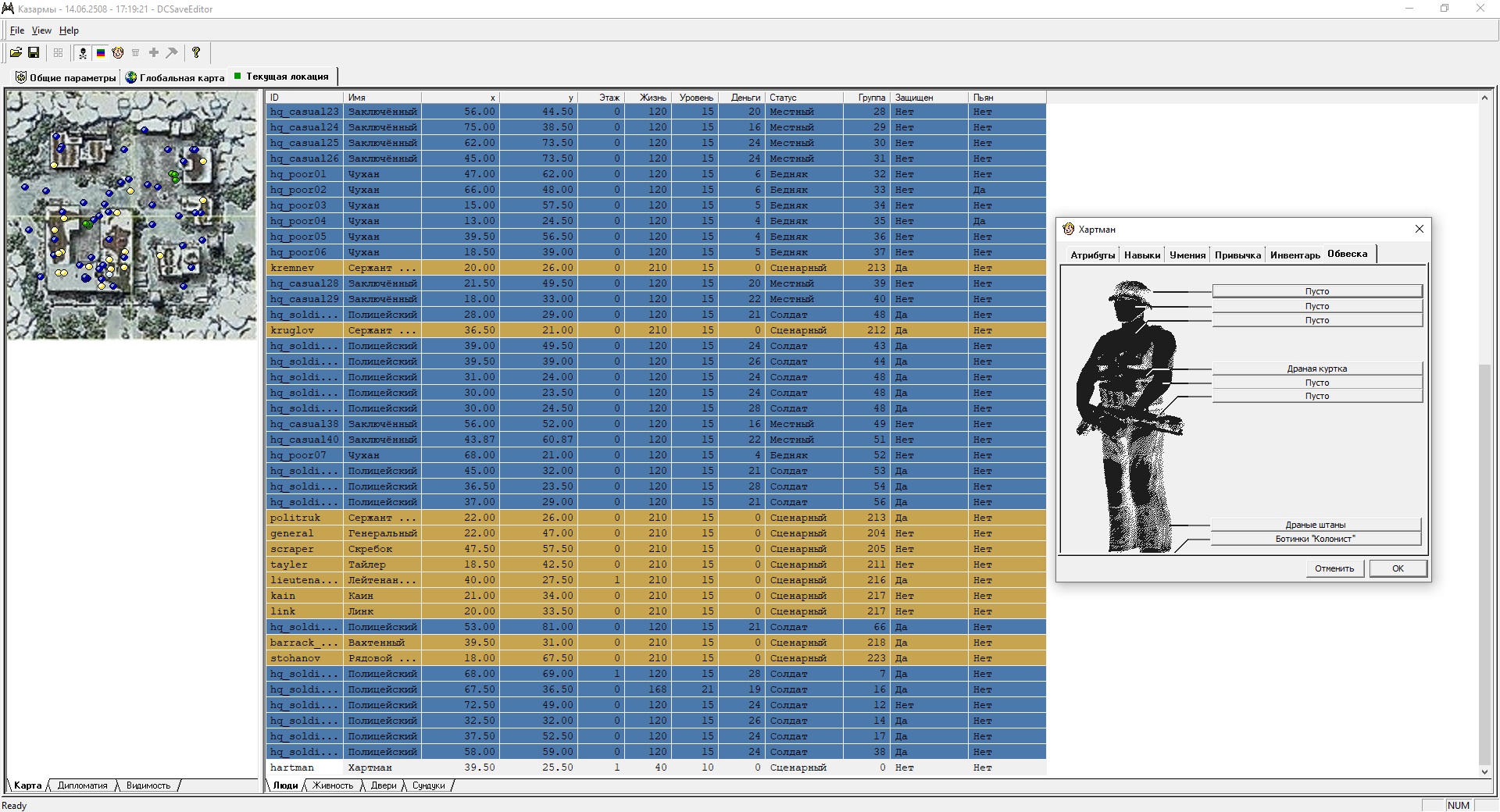Click the Драные штаны equipment slot

[x=1316, y=525]
